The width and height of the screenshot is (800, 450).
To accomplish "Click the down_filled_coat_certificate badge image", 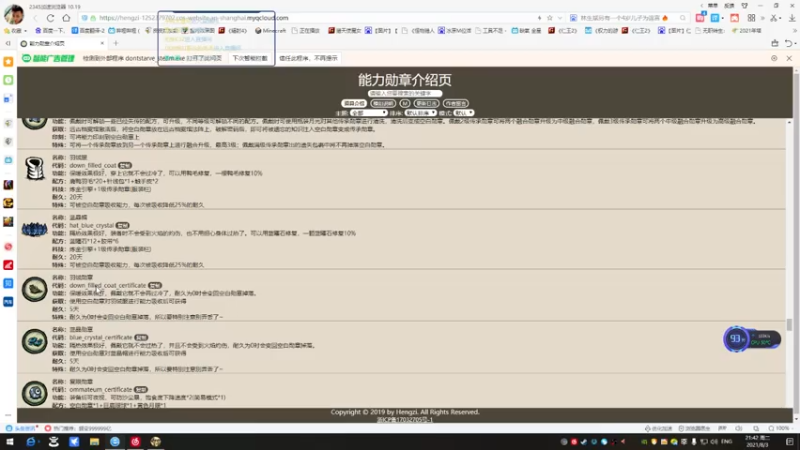I will point(34,289).
